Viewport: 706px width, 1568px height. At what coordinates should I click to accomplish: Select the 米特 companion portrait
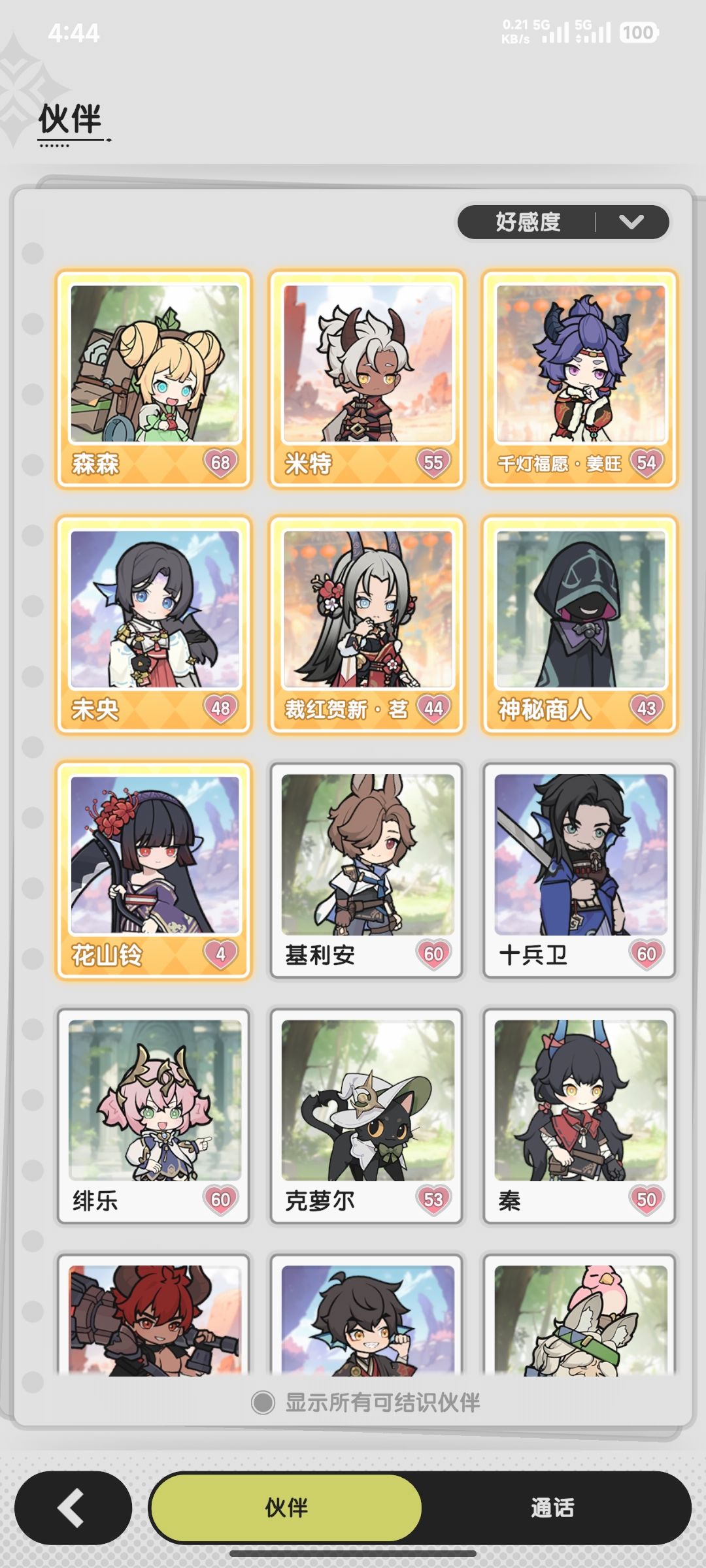click(x=367, y=363)
